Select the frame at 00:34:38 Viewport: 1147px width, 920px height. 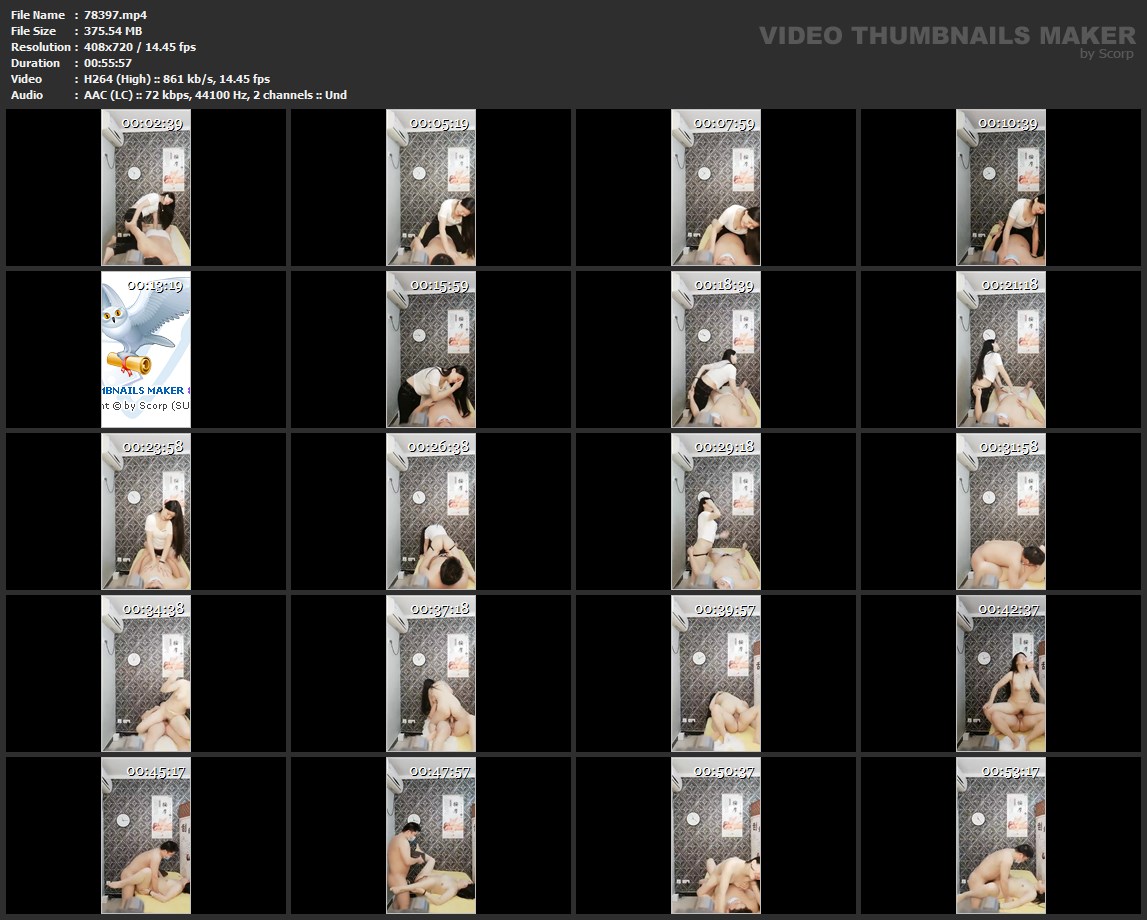(146, 673)
